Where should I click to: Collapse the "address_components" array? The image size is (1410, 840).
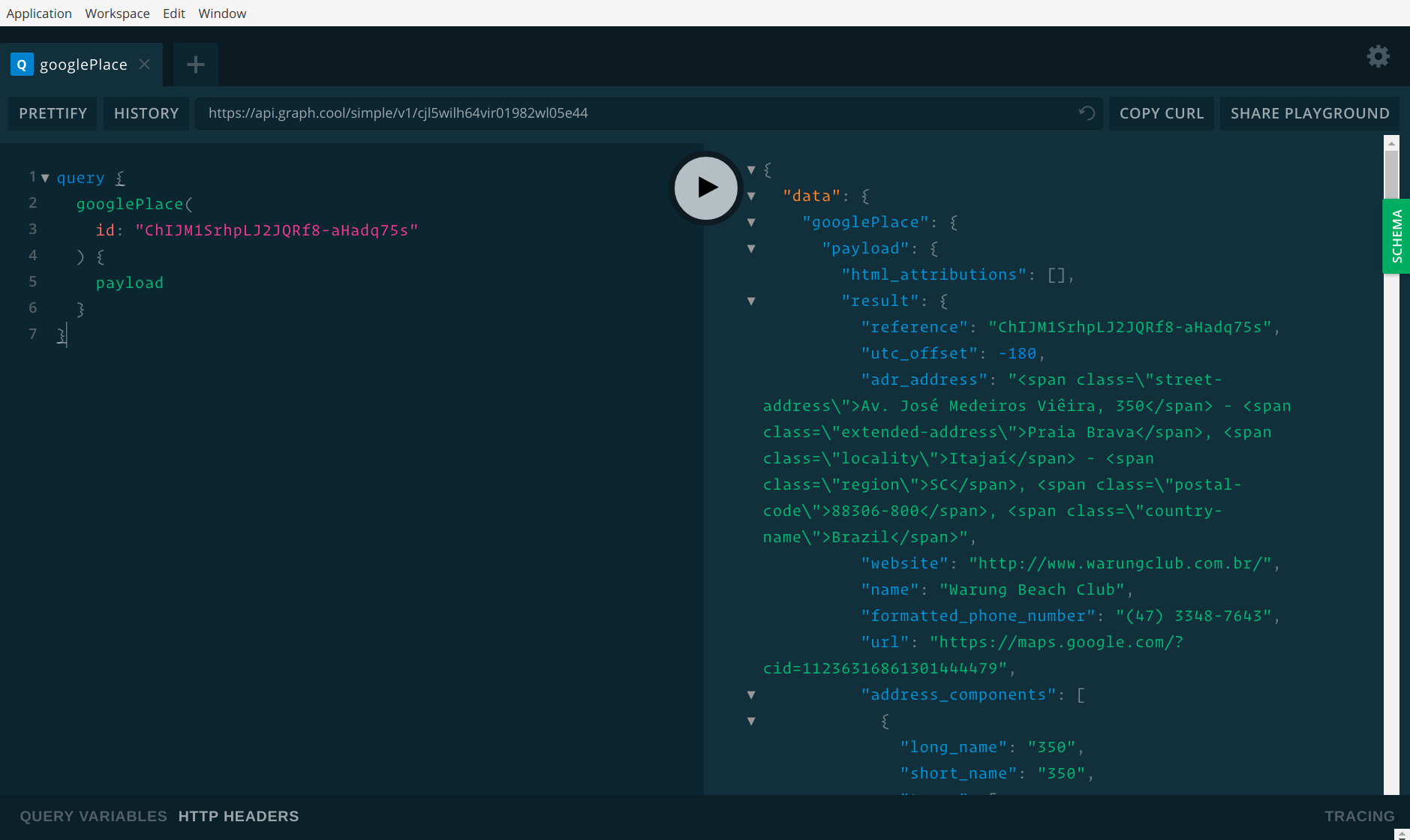click(751, 694)
